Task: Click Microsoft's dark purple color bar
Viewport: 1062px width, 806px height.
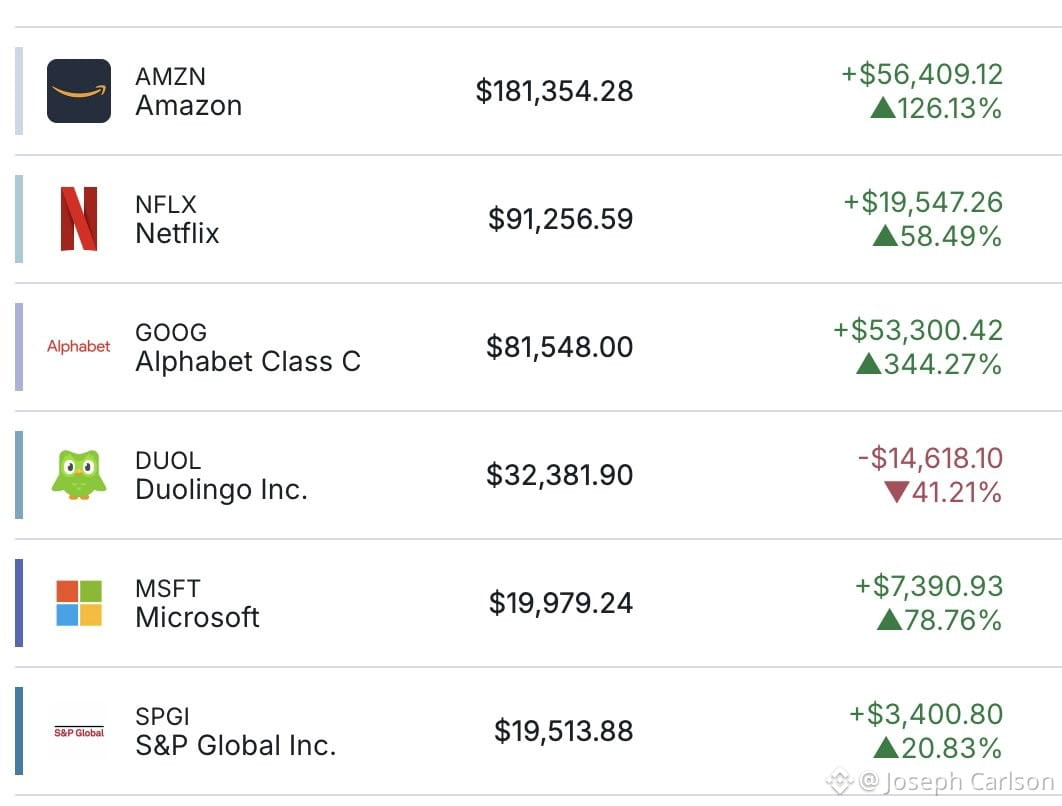Action: click(19, 603)
